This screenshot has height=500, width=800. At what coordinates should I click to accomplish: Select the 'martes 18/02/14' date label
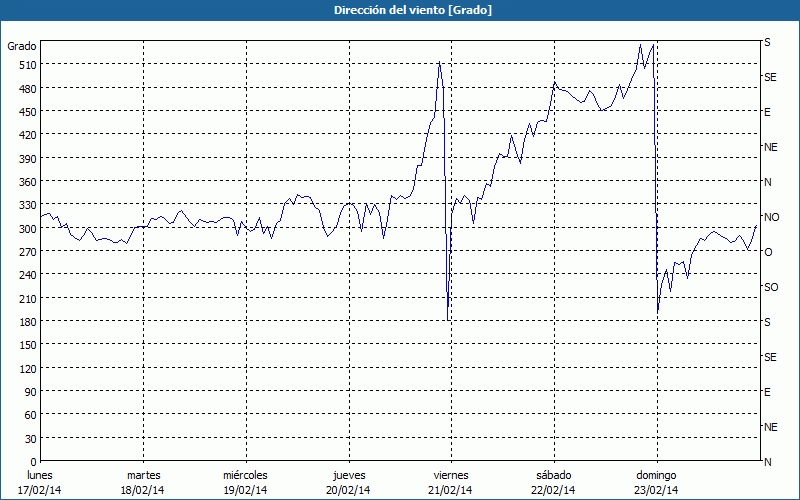[x=143, y=482]
